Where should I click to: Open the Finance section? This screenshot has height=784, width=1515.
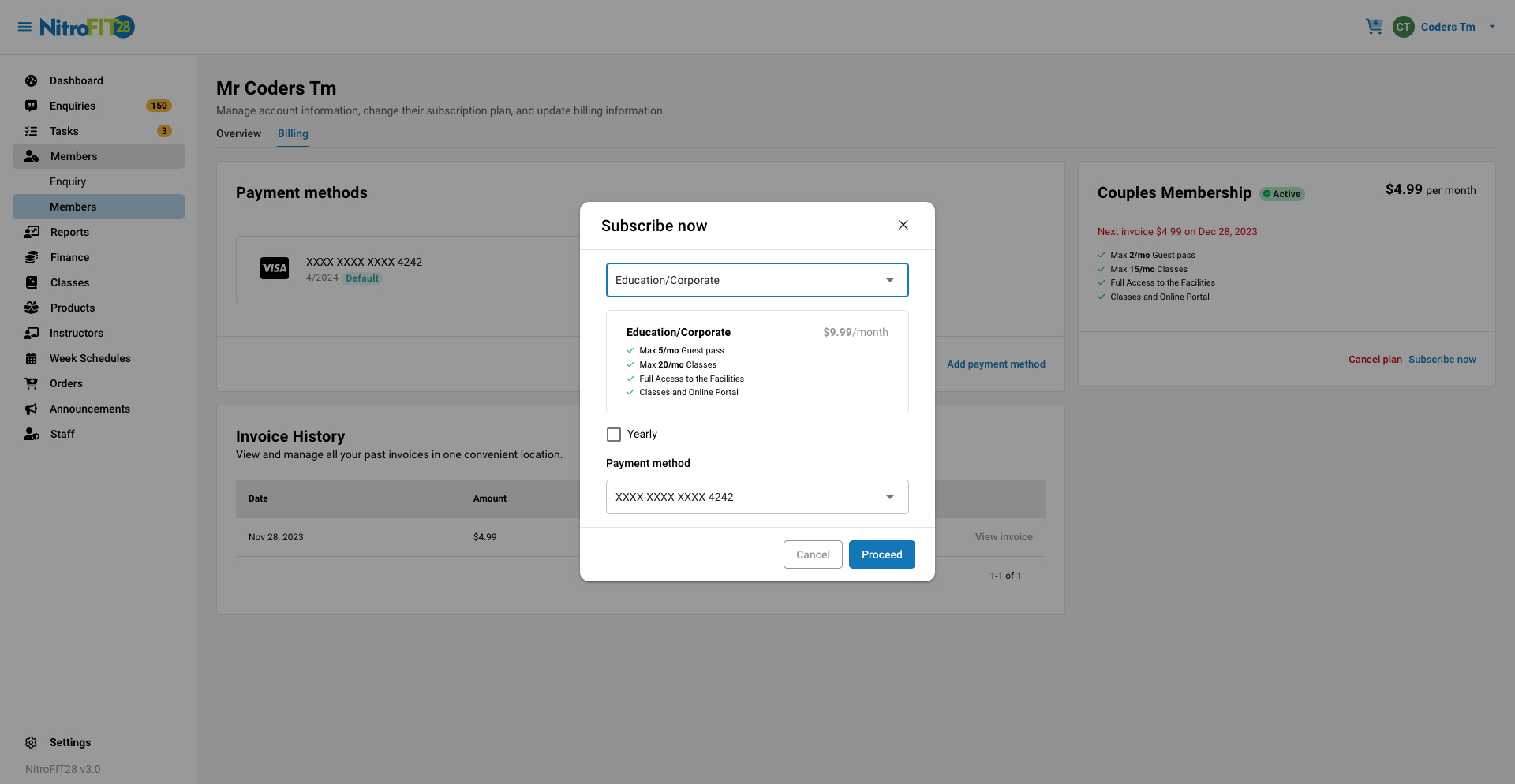click(x=68, y=257)
